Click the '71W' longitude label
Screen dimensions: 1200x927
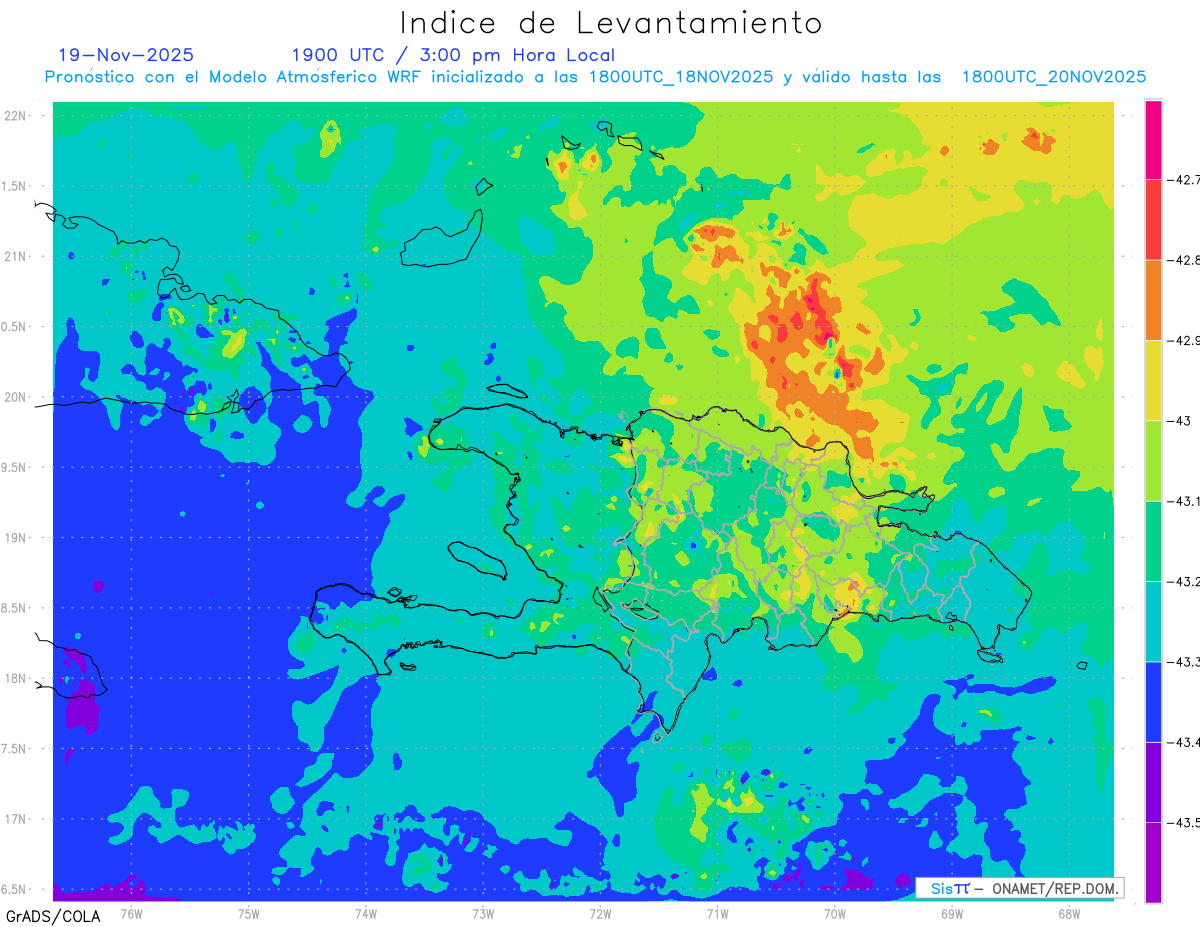coord(717,913)
